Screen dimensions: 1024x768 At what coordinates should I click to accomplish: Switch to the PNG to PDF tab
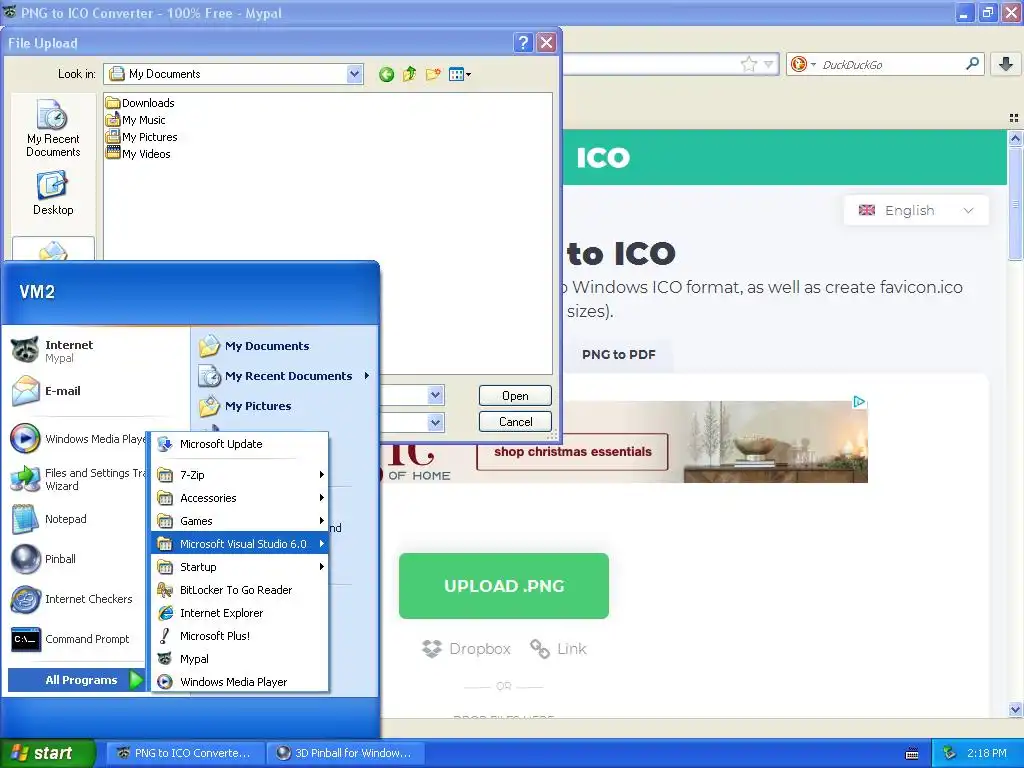tap(618, 355)
